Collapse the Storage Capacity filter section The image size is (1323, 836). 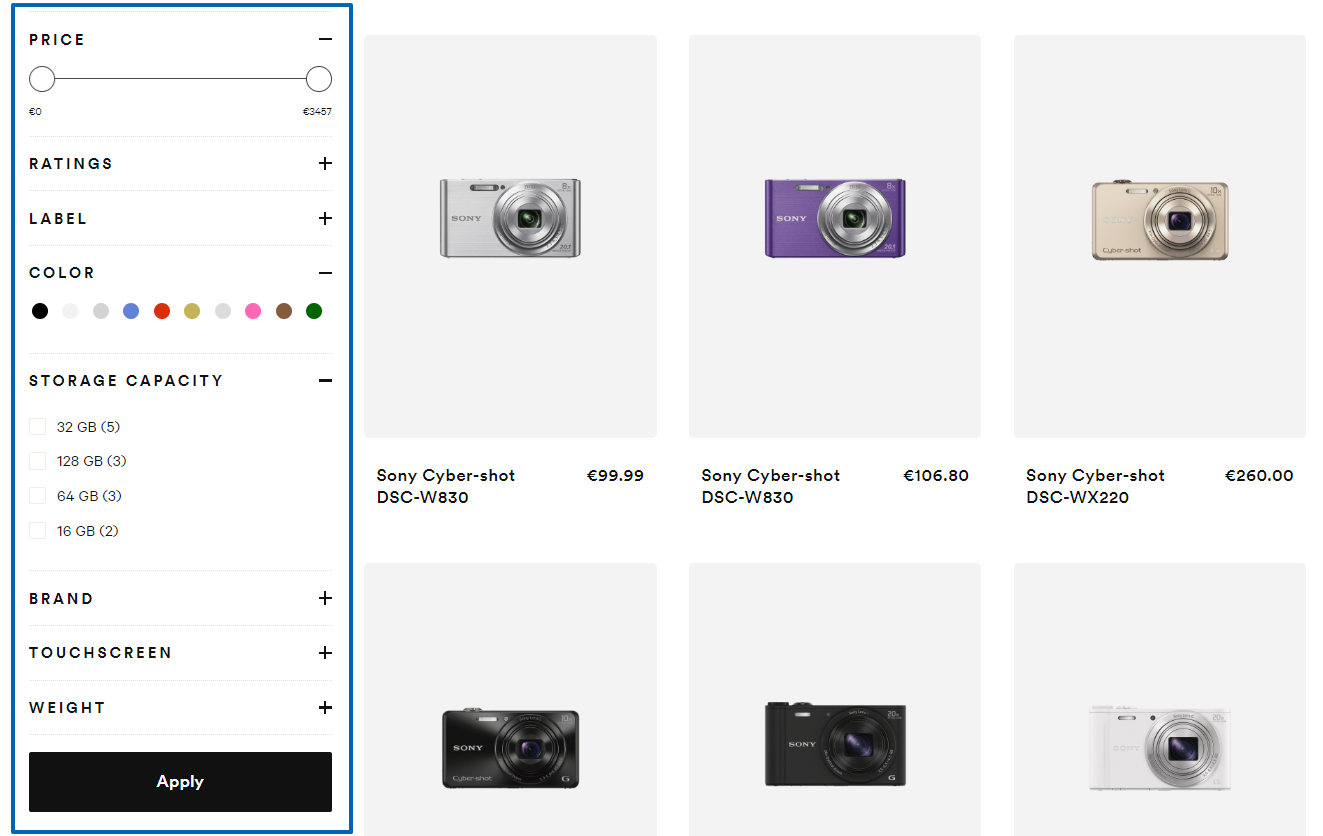[325, 380]
